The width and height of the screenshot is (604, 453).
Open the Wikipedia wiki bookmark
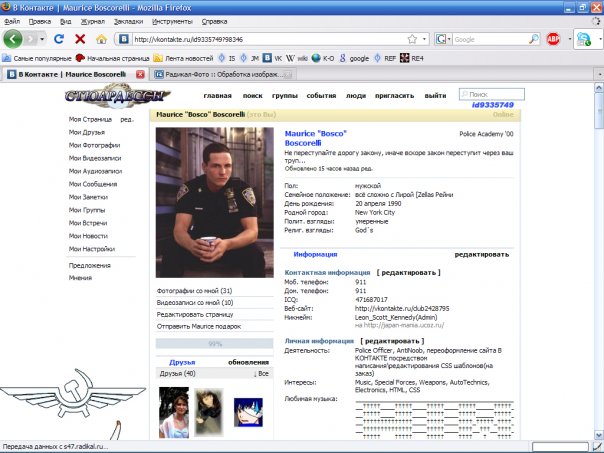[297, 58]
